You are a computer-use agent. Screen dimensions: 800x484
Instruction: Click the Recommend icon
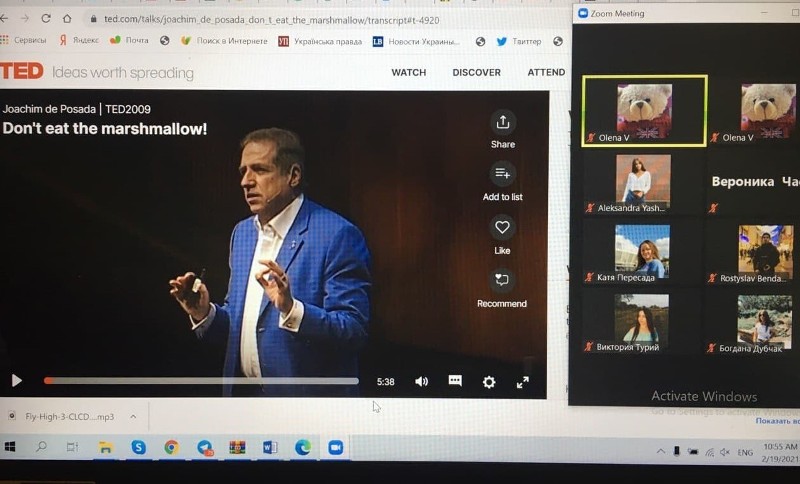(502, 280)
